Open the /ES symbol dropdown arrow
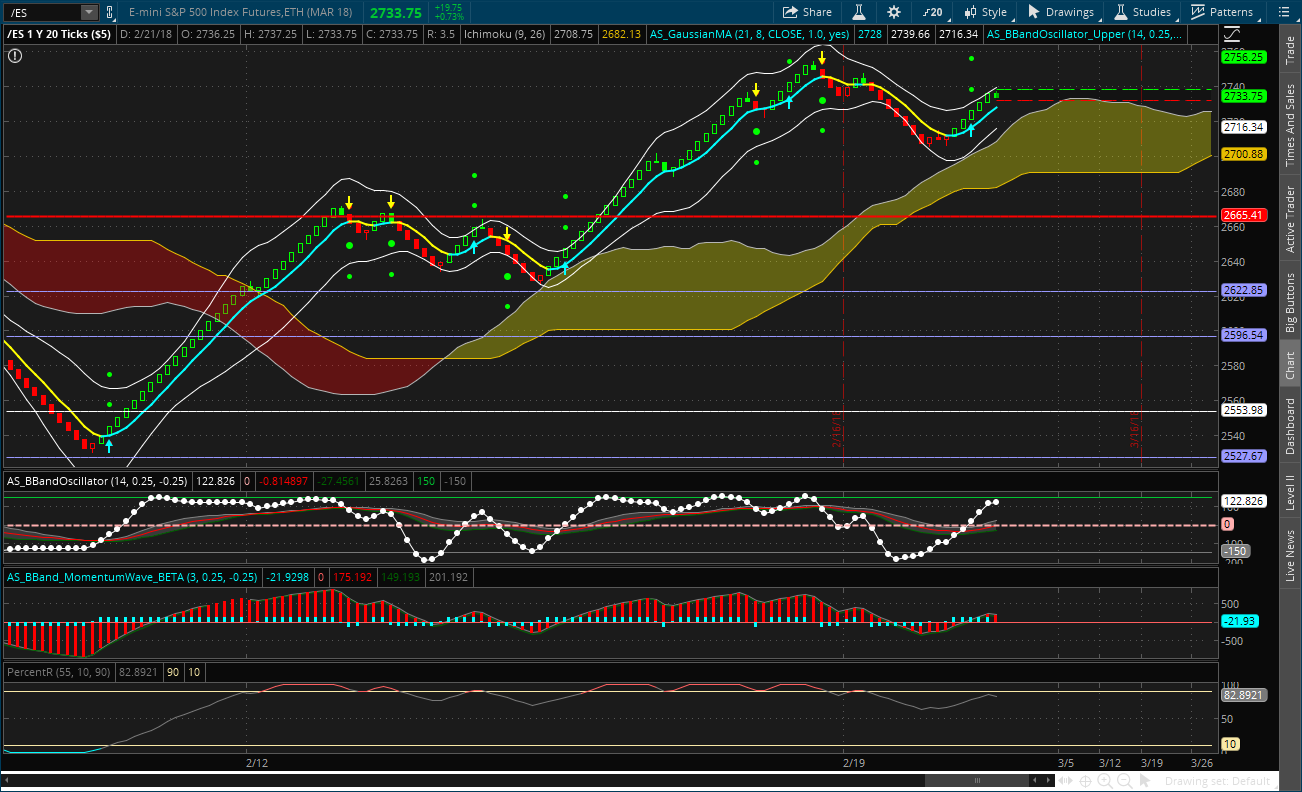 [88, 12]
